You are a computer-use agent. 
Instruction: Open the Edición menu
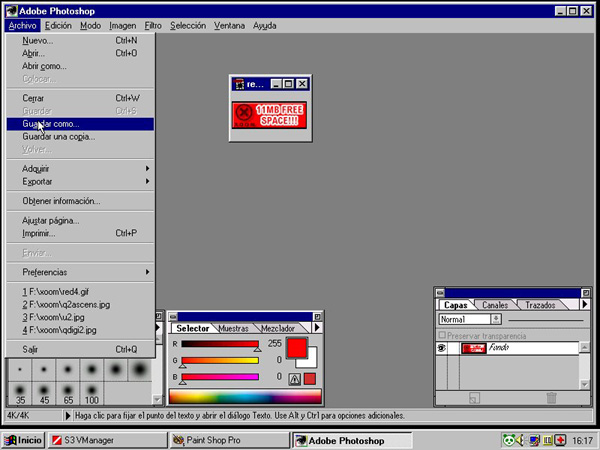coord(58,26)
